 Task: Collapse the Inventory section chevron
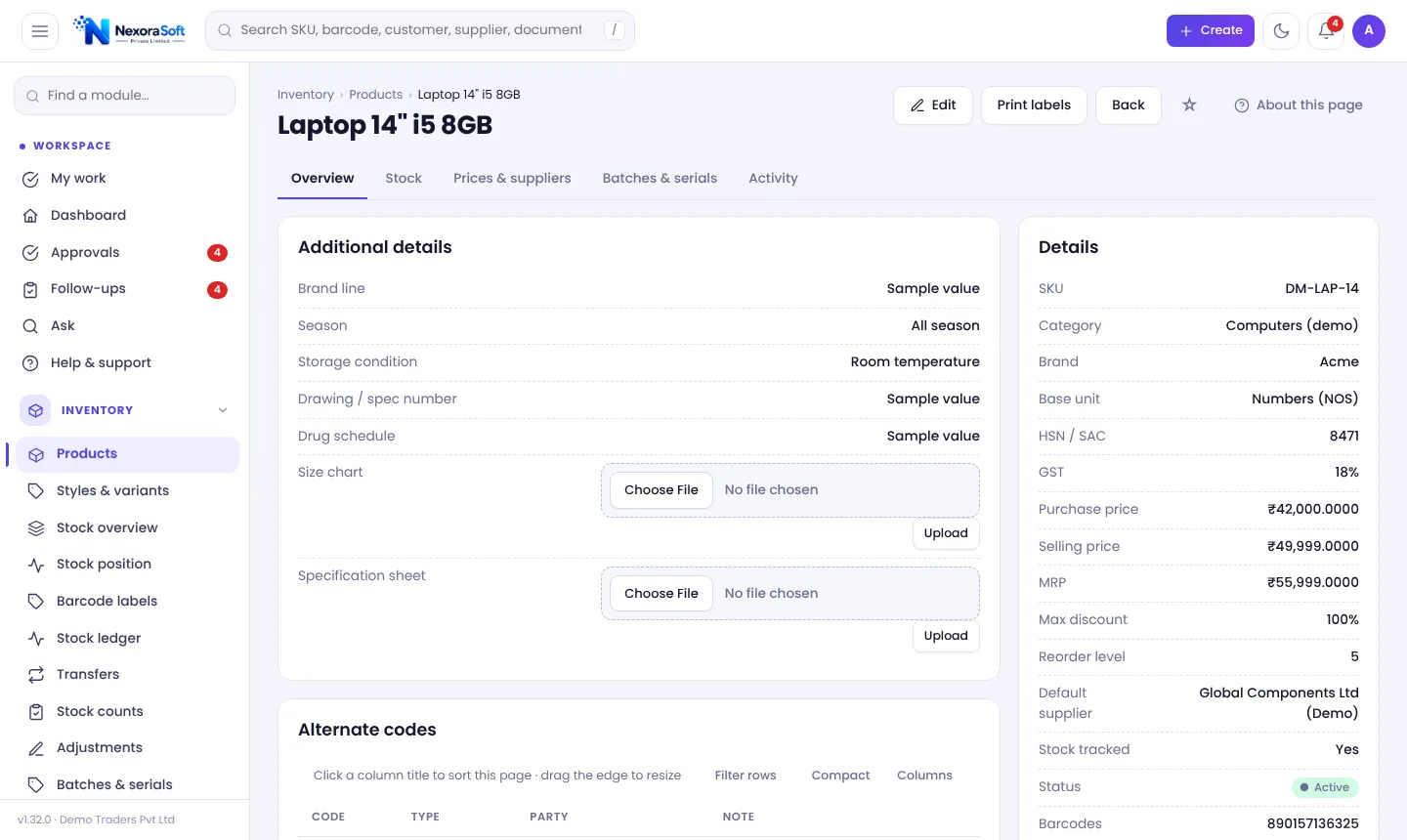coord(223,410)
